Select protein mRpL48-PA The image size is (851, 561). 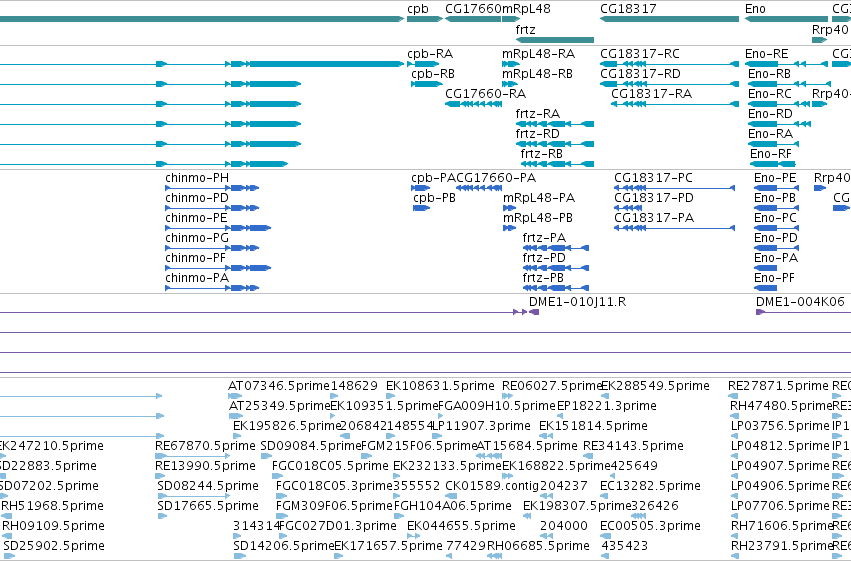point(509,208)
